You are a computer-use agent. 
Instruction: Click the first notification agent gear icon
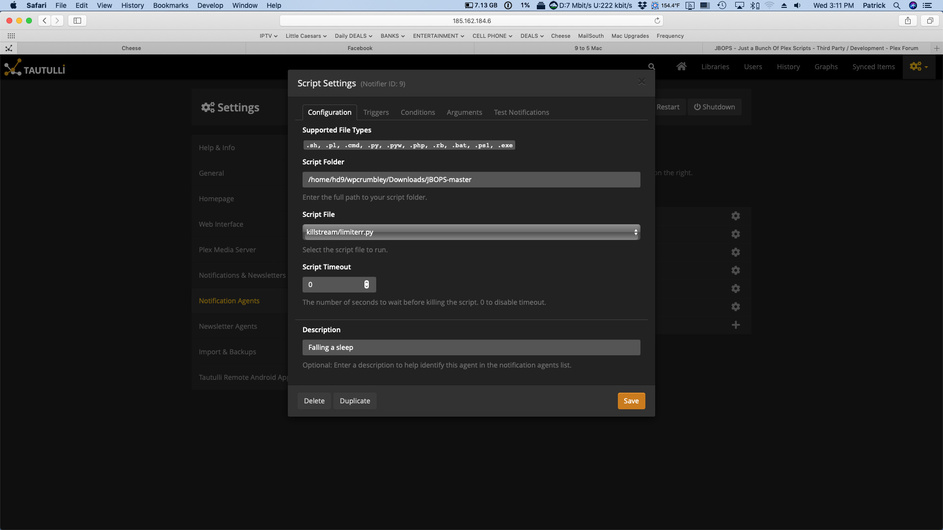coord(736,215)
